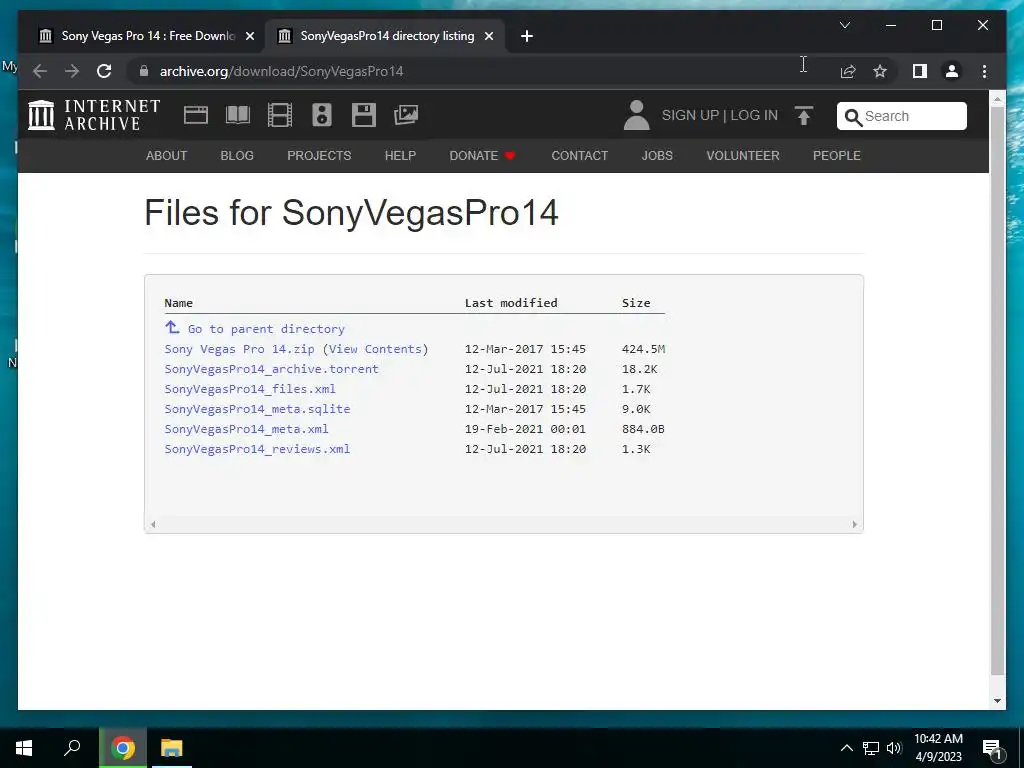This screenshot has height=768, width=1024.
Task: Open the Windows Start button
Action: pos(24,748)
